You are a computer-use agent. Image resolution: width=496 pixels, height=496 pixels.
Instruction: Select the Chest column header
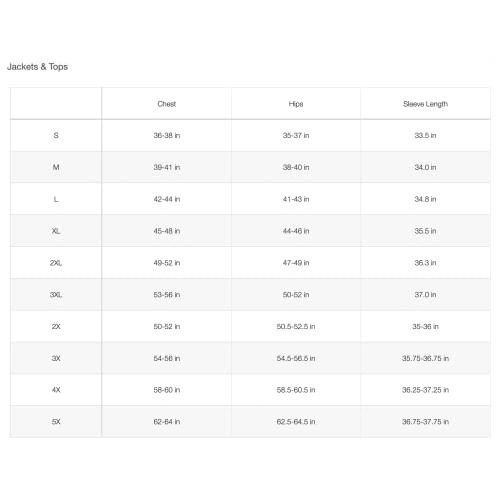click(166, 104)
